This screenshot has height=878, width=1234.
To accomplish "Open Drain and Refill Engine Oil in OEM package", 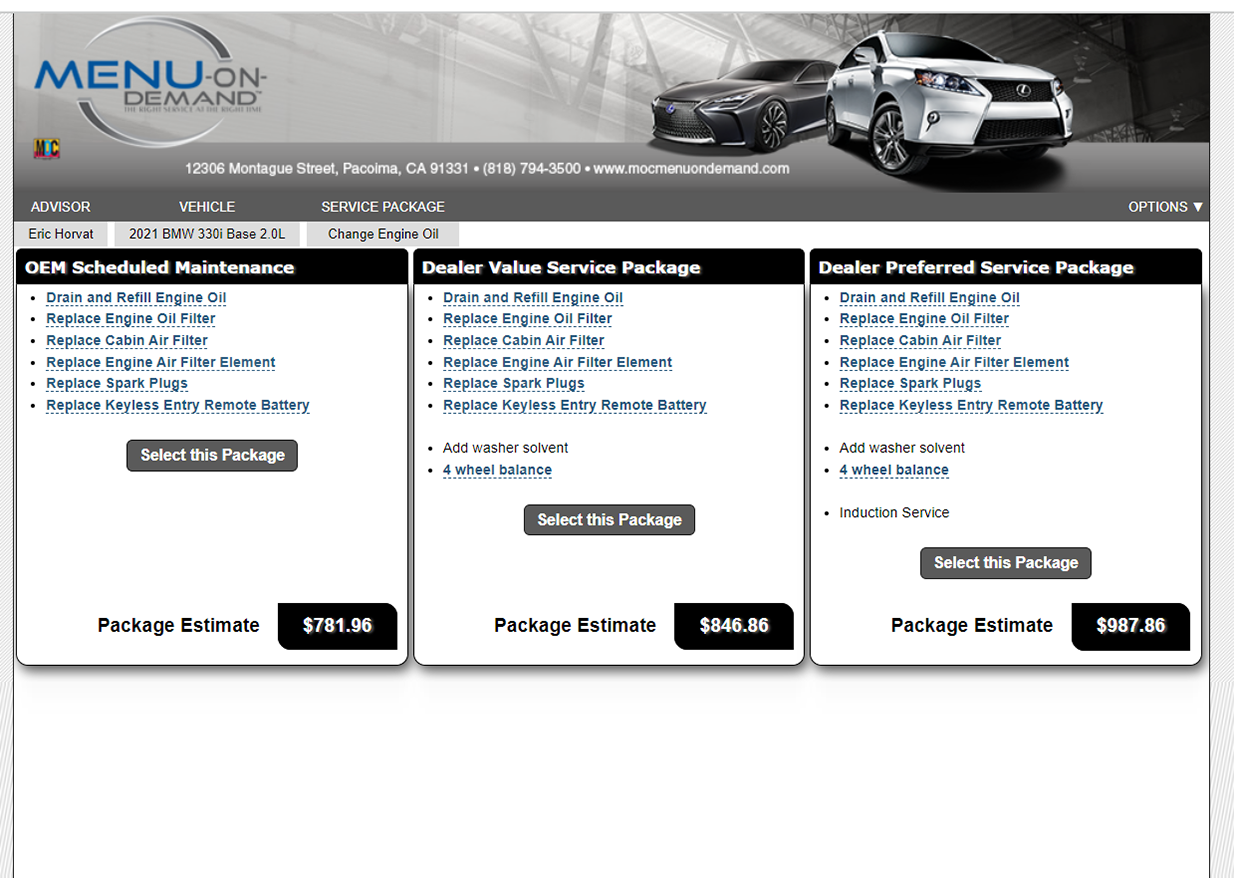I will (136, 298).
